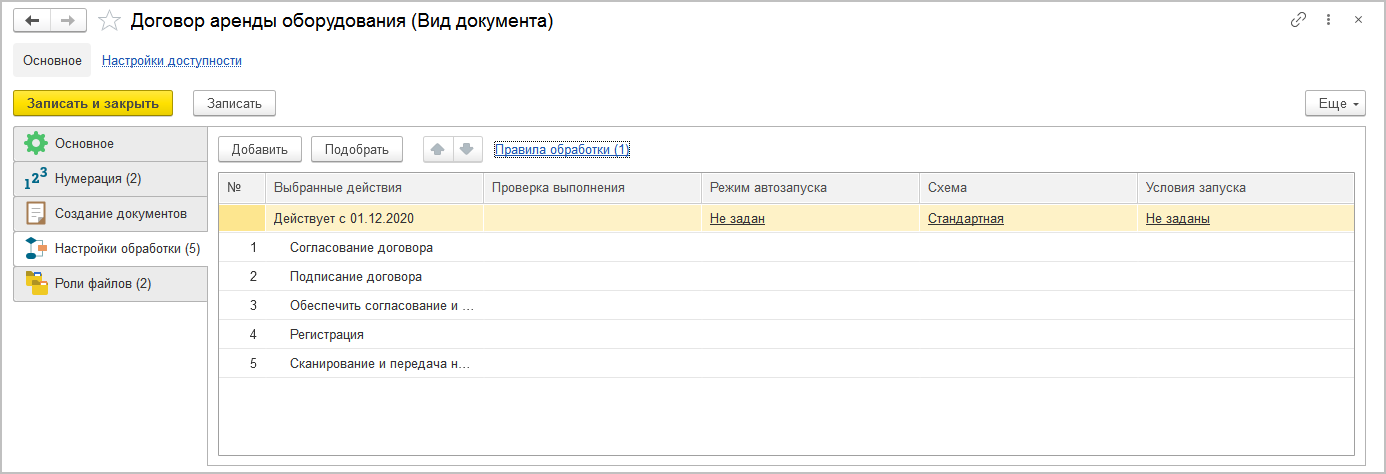Switch to the Нумерация (2) tab

pos(110,179)
